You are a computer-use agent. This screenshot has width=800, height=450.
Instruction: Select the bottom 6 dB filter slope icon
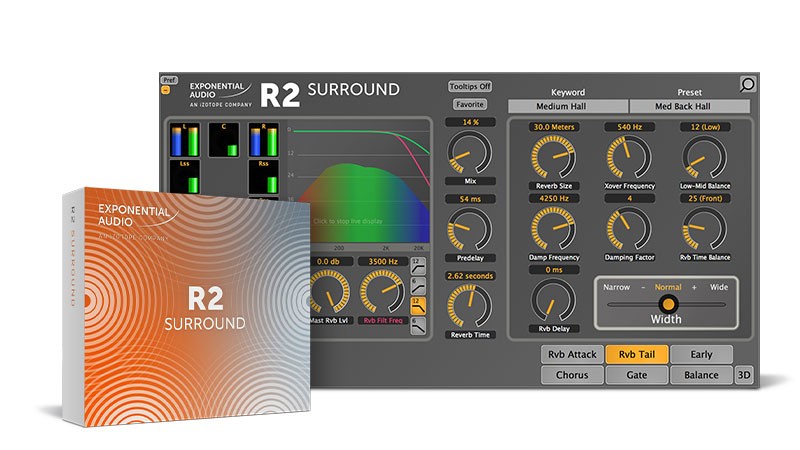[x=418, y=326]
